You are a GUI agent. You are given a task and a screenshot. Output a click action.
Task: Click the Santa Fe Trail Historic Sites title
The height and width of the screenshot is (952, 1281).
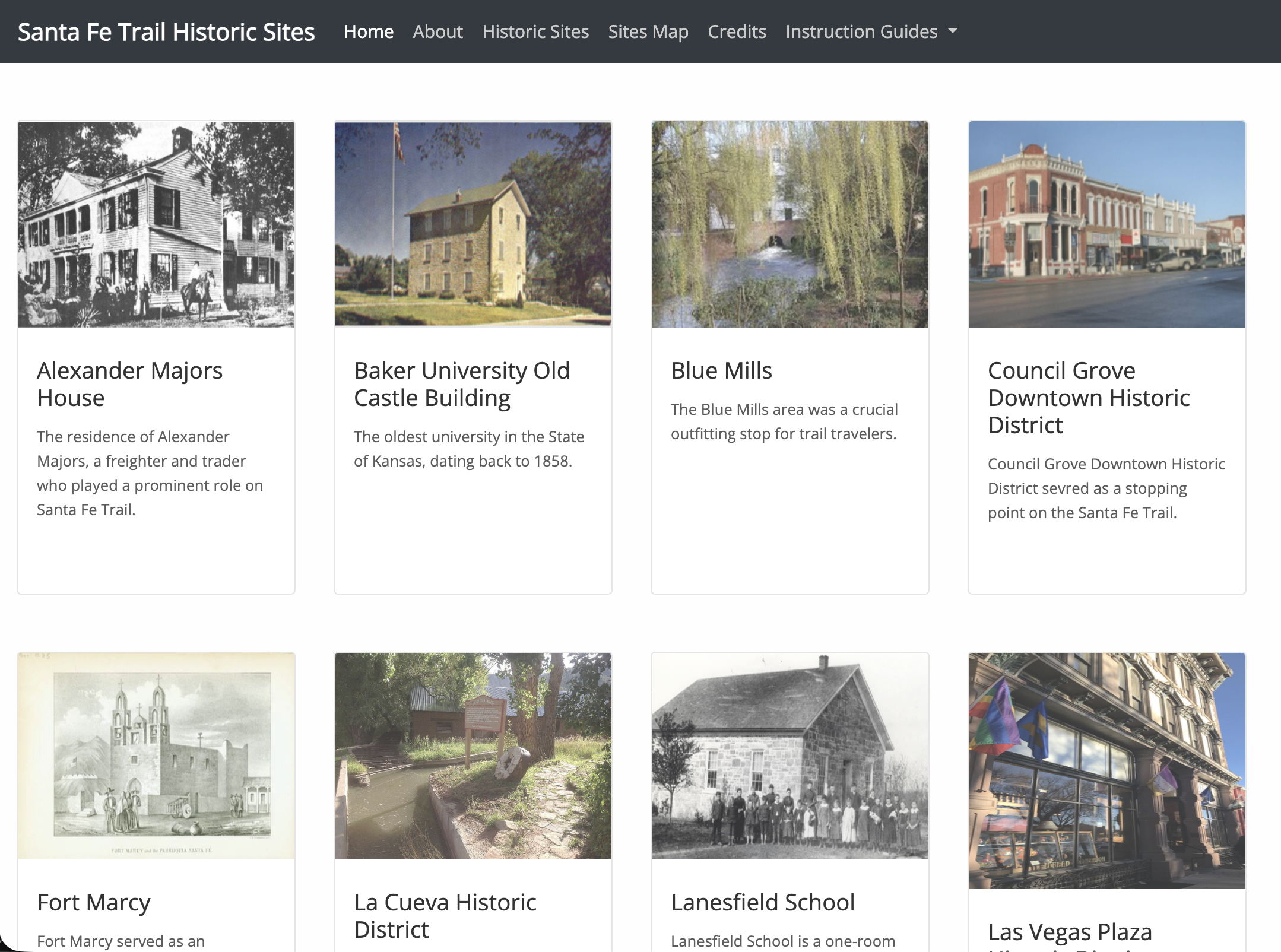pyautogui.click(x=167, y=31)
